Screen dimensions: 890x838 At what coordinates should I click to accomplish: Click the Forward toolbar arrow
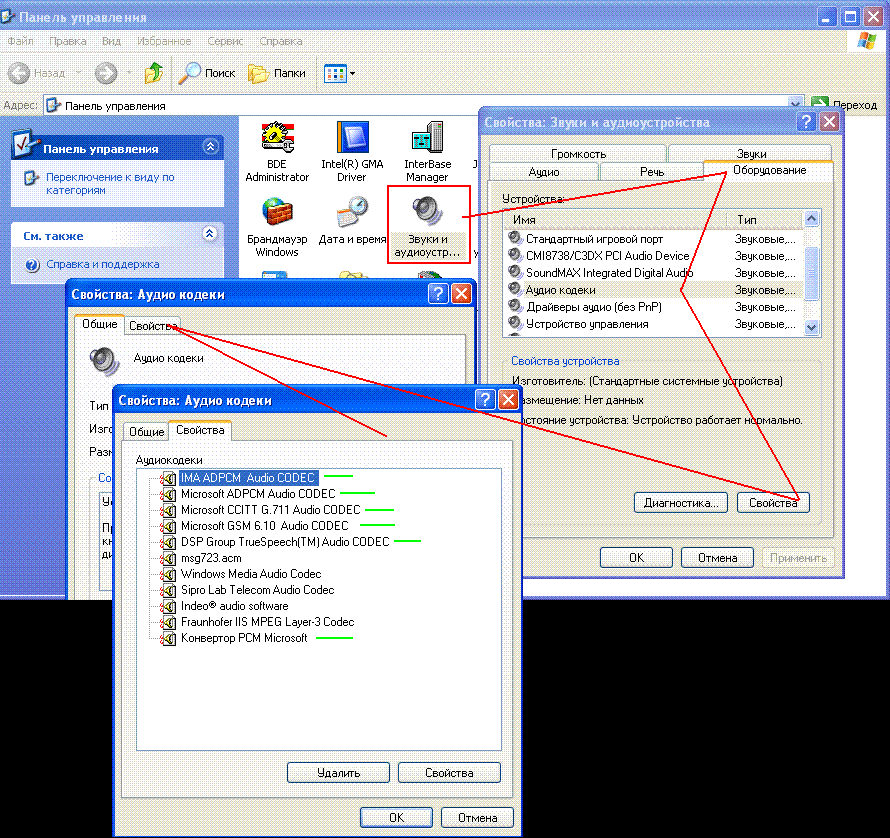[106, 73]
